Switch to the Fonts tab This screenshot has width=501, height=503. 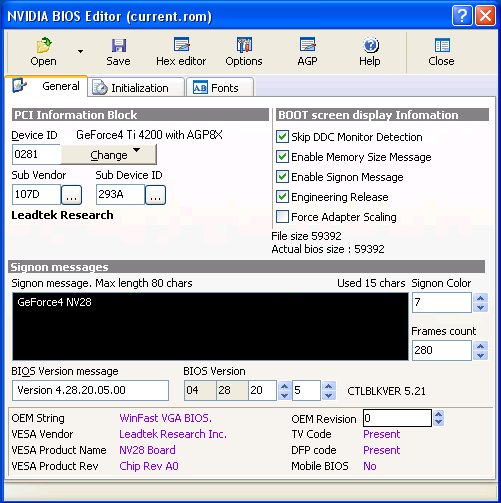[220, 88]
